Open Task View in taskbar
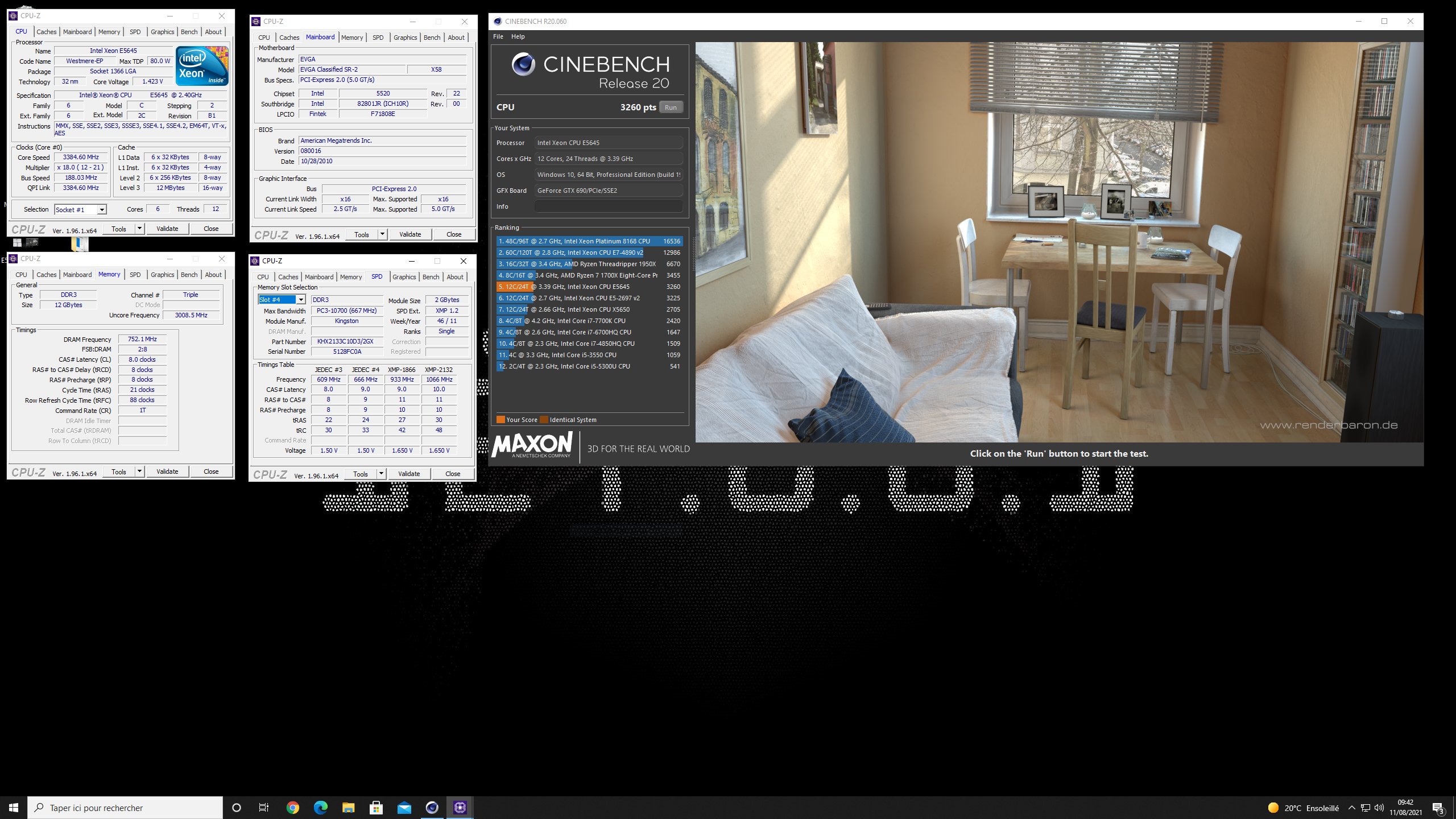1456x819 pixels. 264,808
